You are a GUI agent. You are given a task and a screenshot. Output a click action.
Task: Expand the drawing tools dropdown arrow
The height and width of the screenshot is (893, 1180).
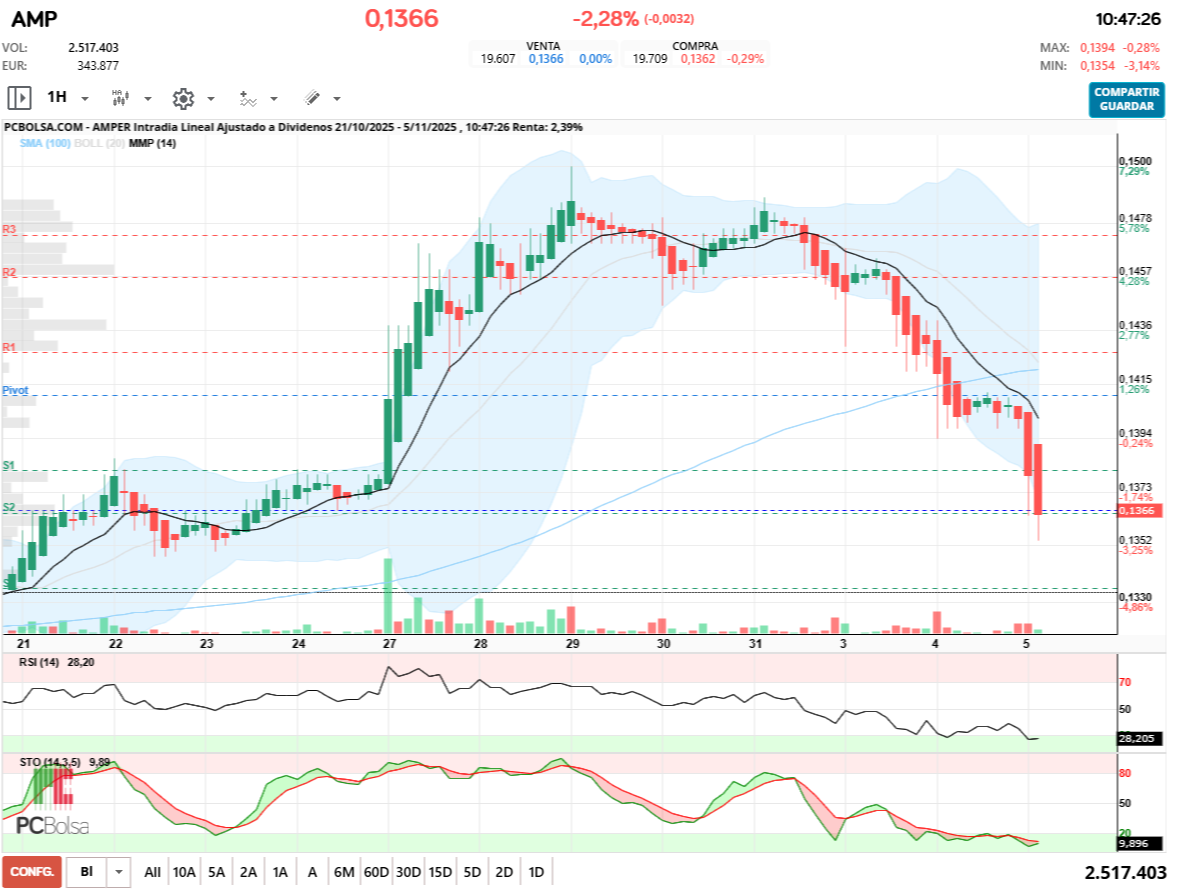pyautogui.click(x=337, y=99)
